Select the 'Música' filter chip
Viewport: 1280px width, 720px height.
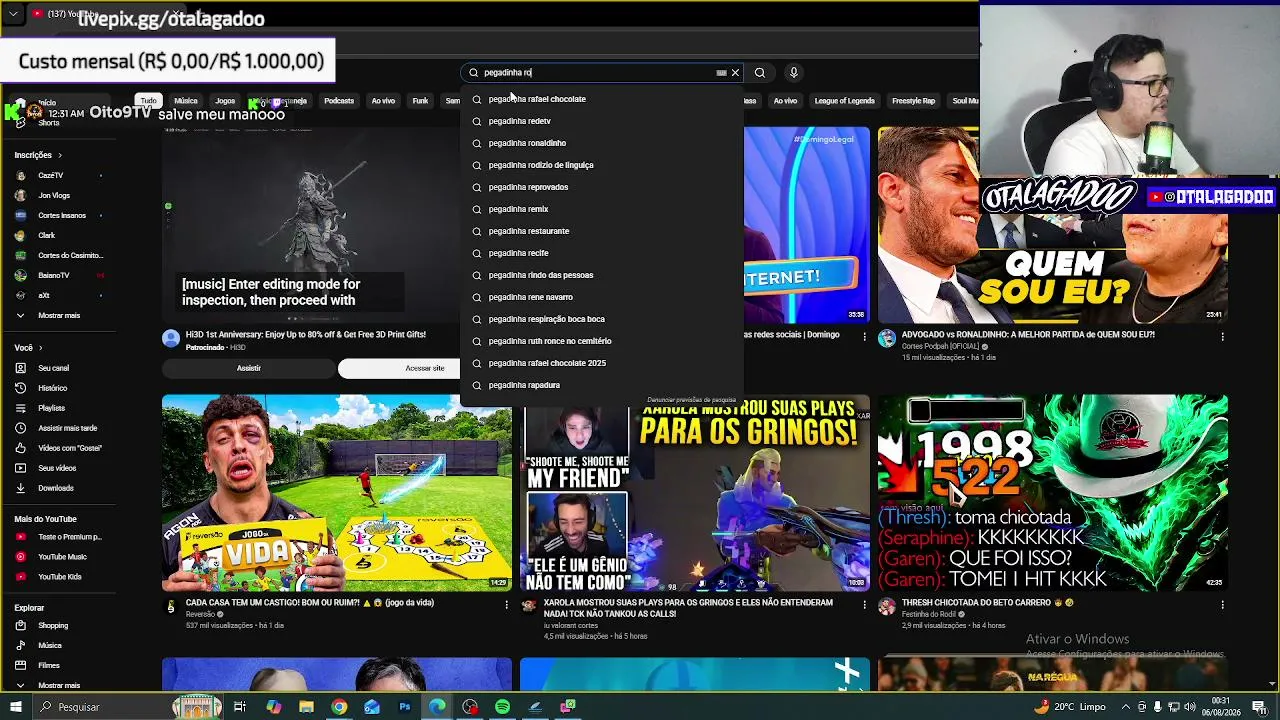(186, 101)
